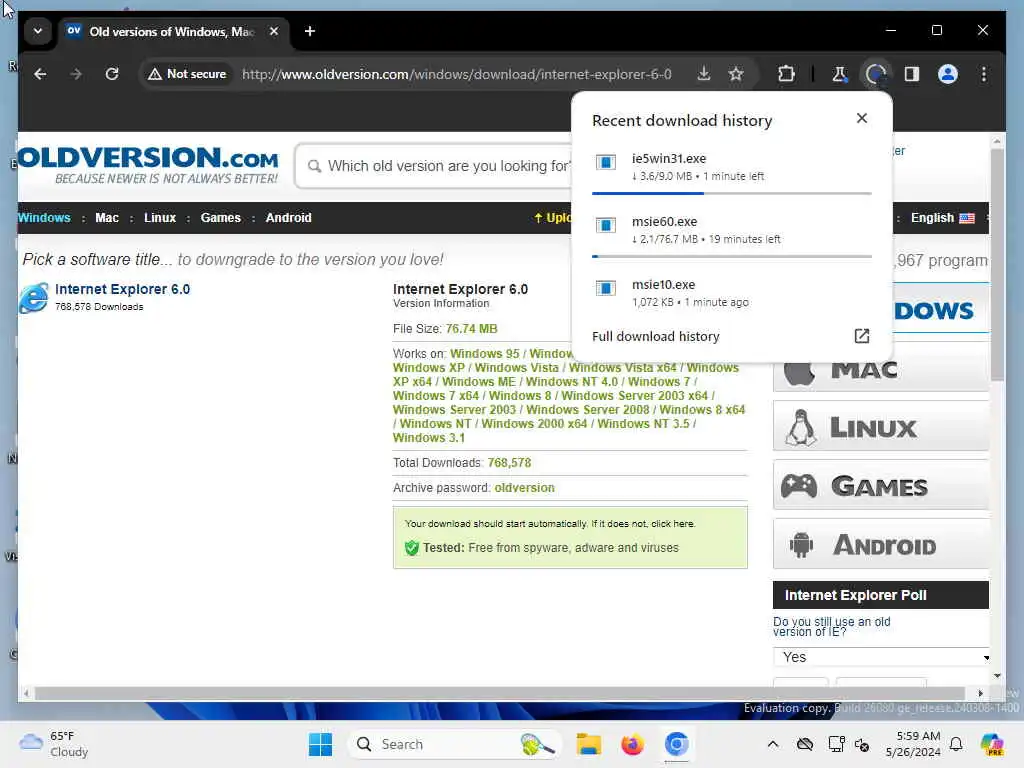Open the weather widget showing 65°F

(54, 744)
